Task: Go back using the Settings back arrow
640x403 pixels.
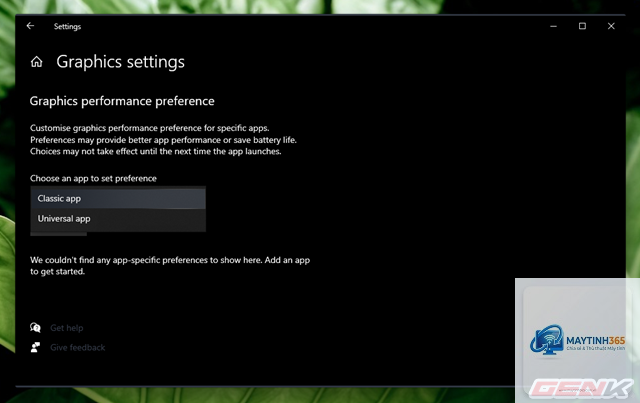Action: [x=30, y=26]
